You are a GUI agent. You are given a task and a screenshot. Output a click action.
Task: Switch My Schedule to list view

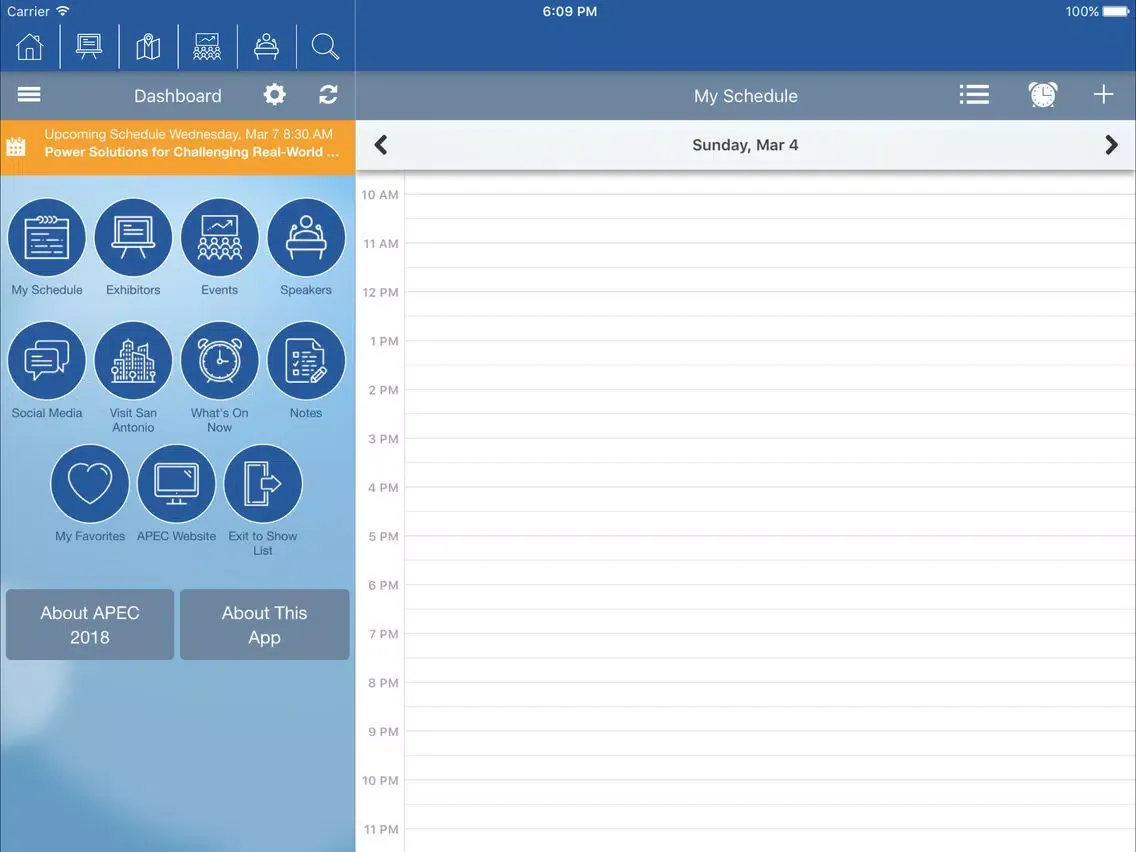[974, 95]
